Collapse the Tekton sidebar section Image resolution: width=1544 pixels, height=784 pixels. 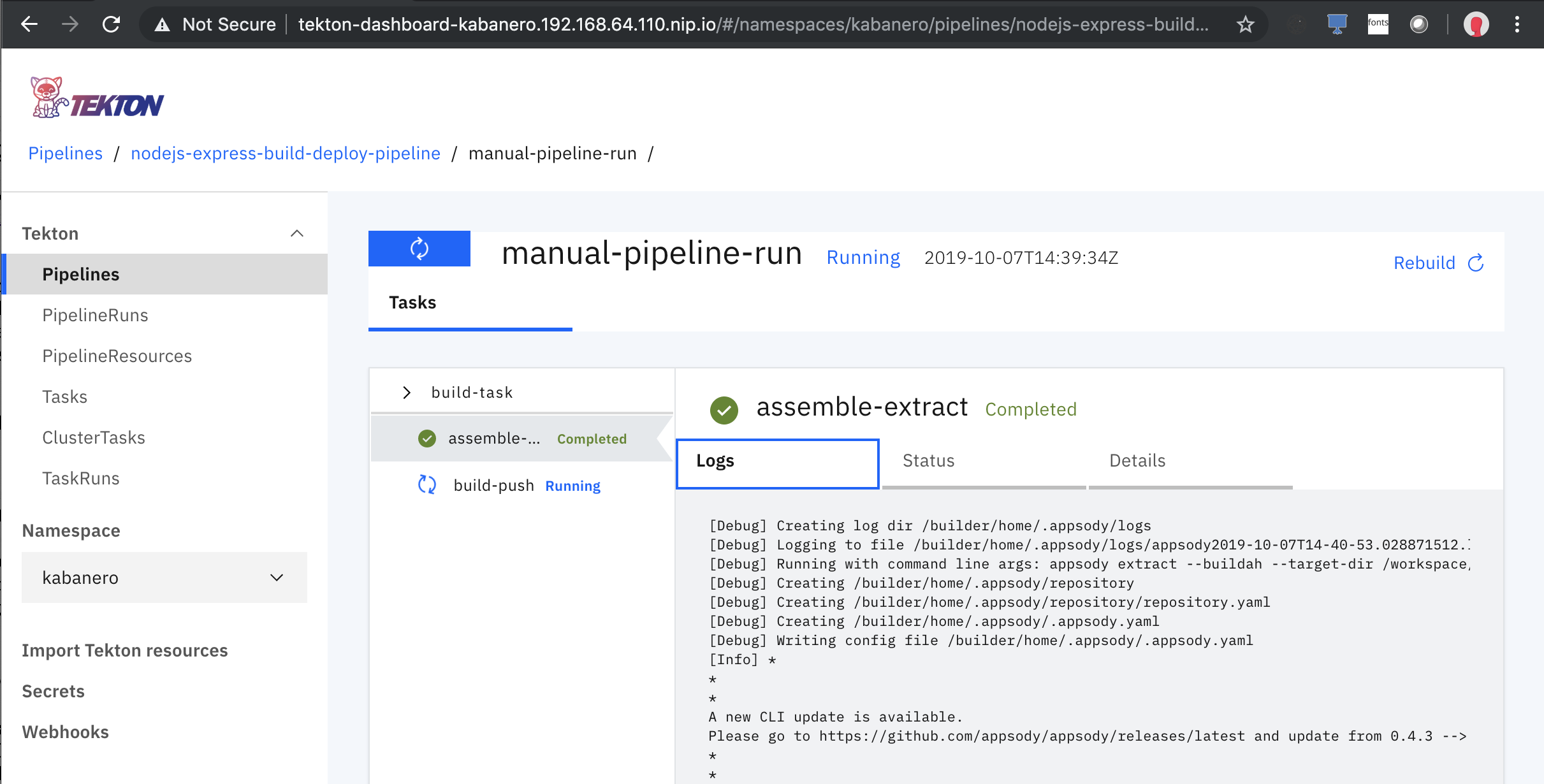[x=296, y=233]
